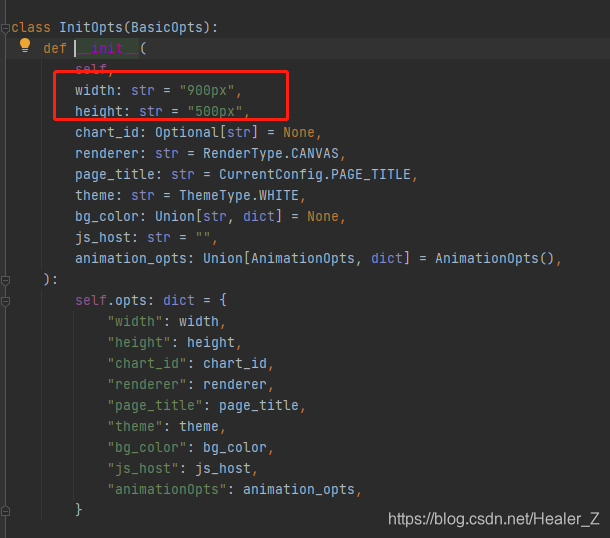Click bg_color parameter name
The image size is (610, 538).
click(107, 216)
